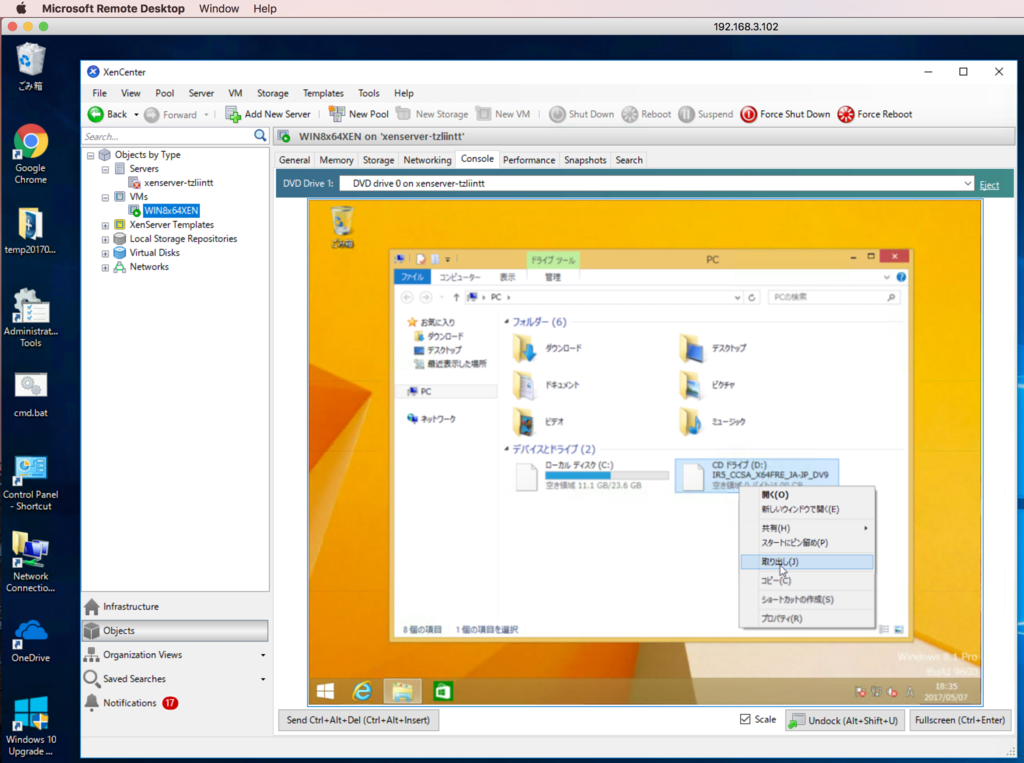This screenshot has height=763, width=1024.
Task: Select cmd.bat desktop file
Action: [30, 394]
